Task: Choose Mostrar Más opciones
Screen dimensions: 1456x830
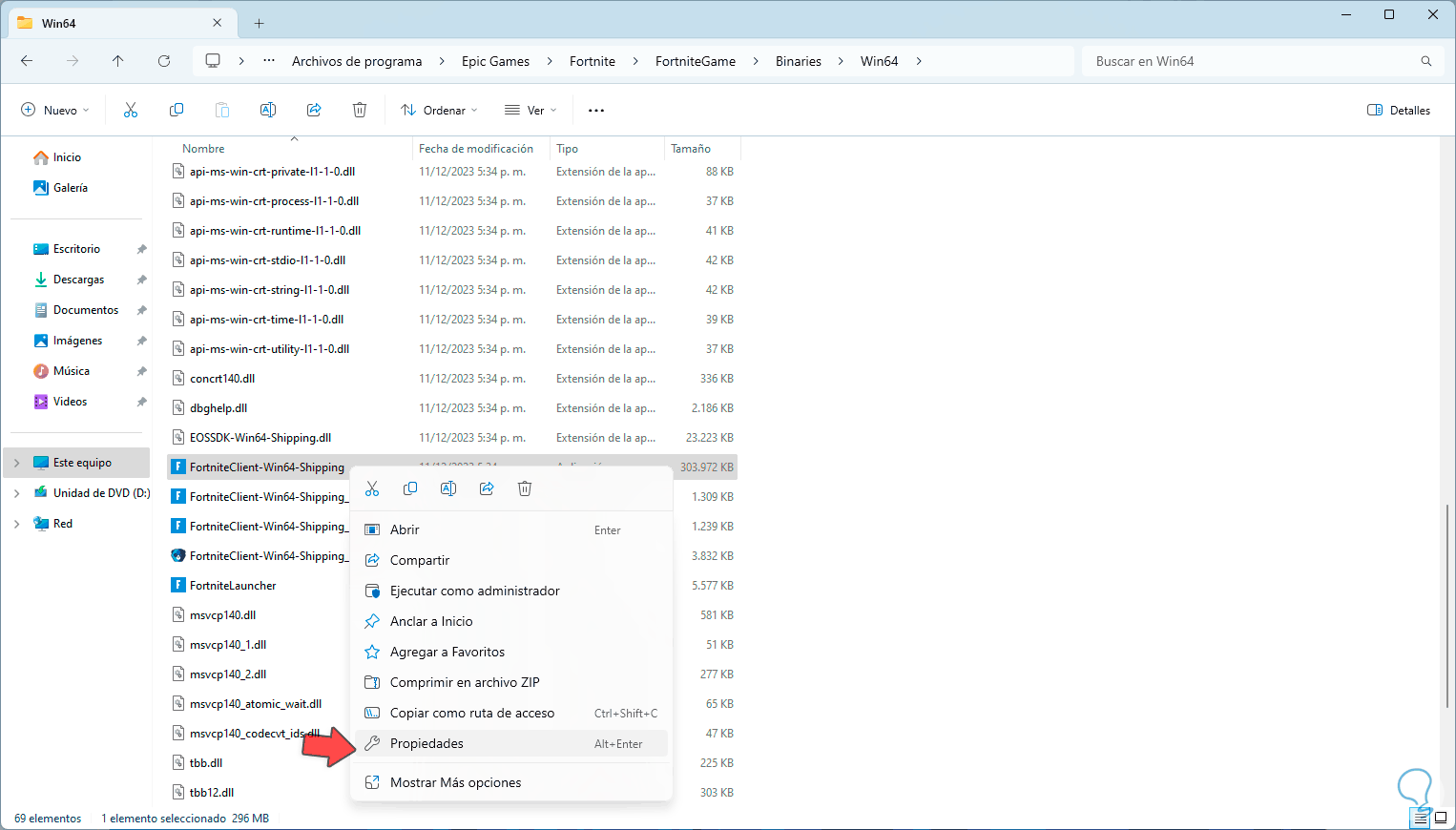Action: pyautogui.click(x=511, y=782)
